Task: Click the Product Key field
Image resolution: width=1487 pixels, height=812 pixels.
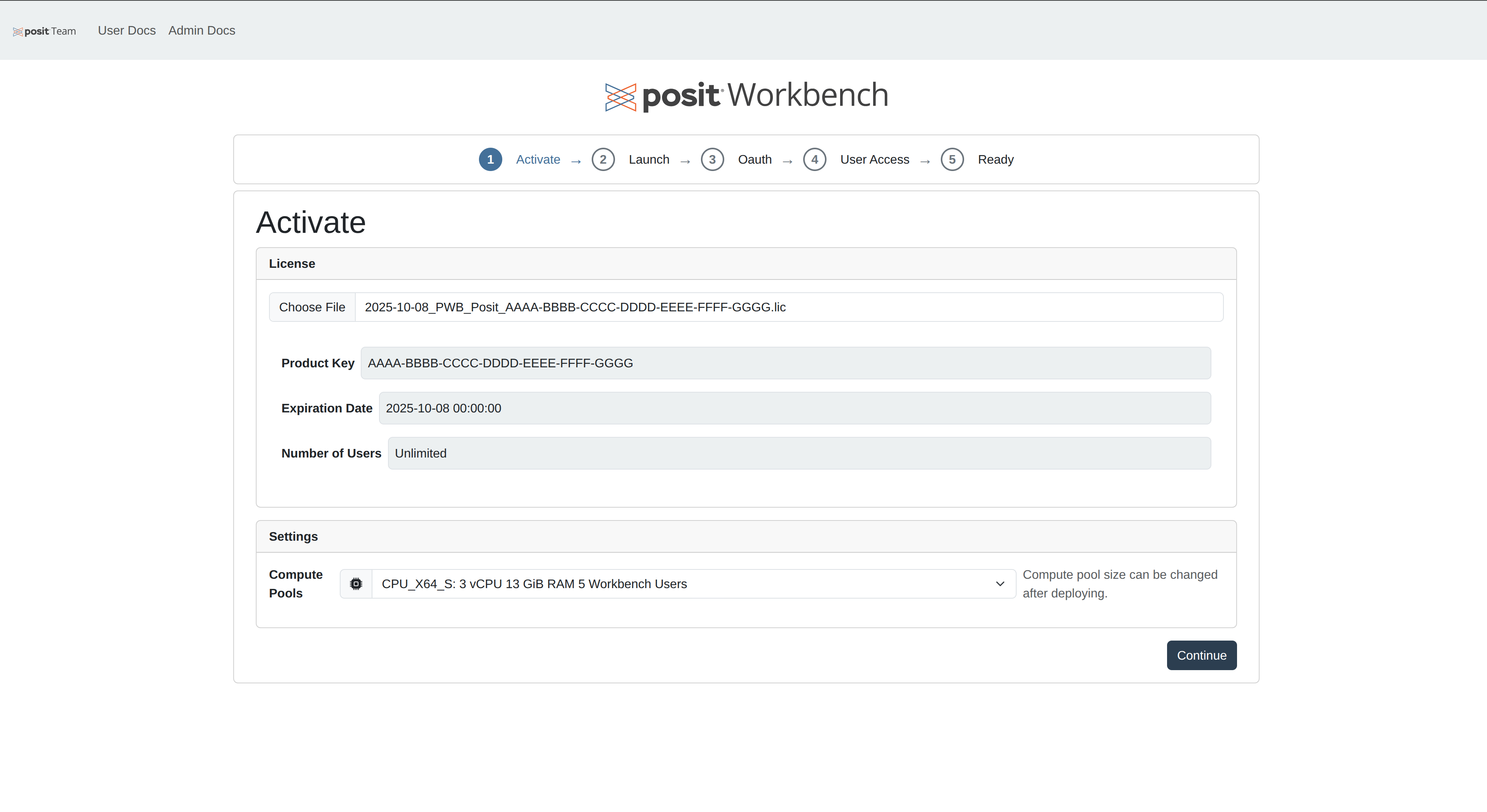Action: pyautogui.click(x=786, y=363)
